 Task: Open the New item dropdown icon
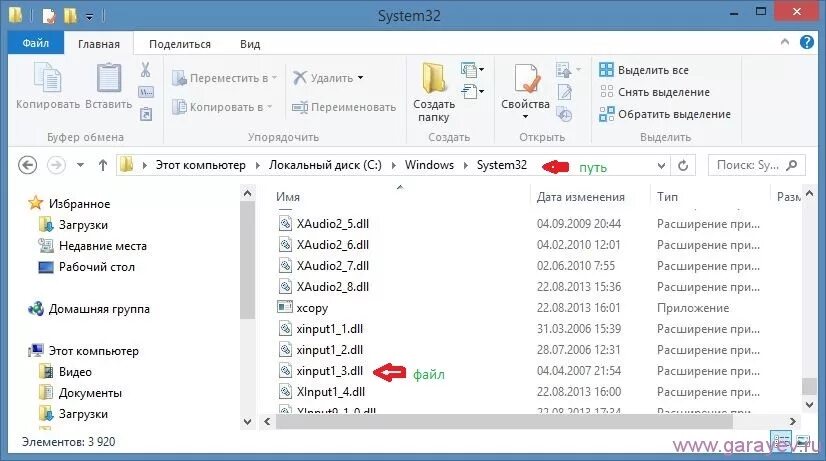click(472, 69)
